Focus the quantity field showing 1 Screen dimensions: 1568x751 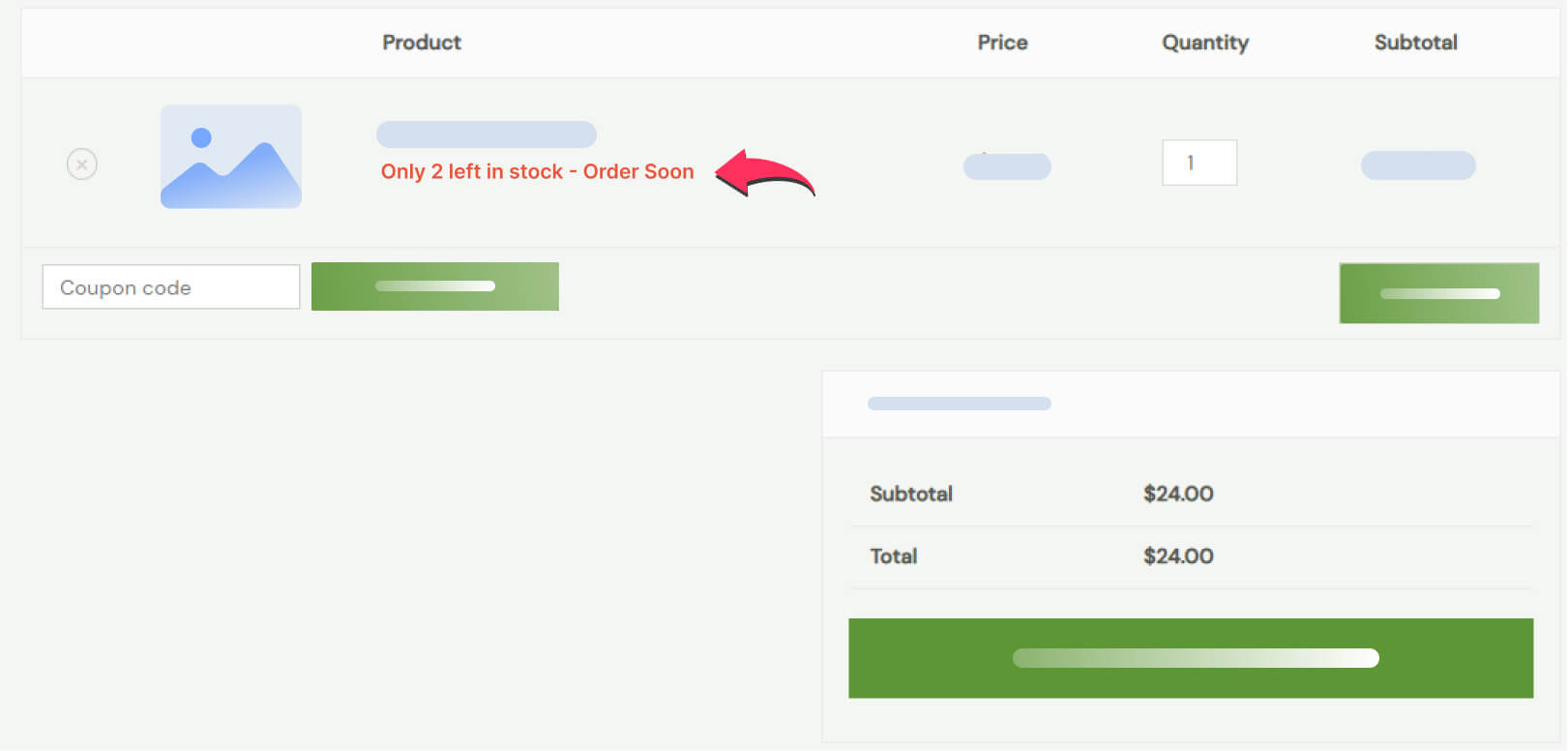1199,163
